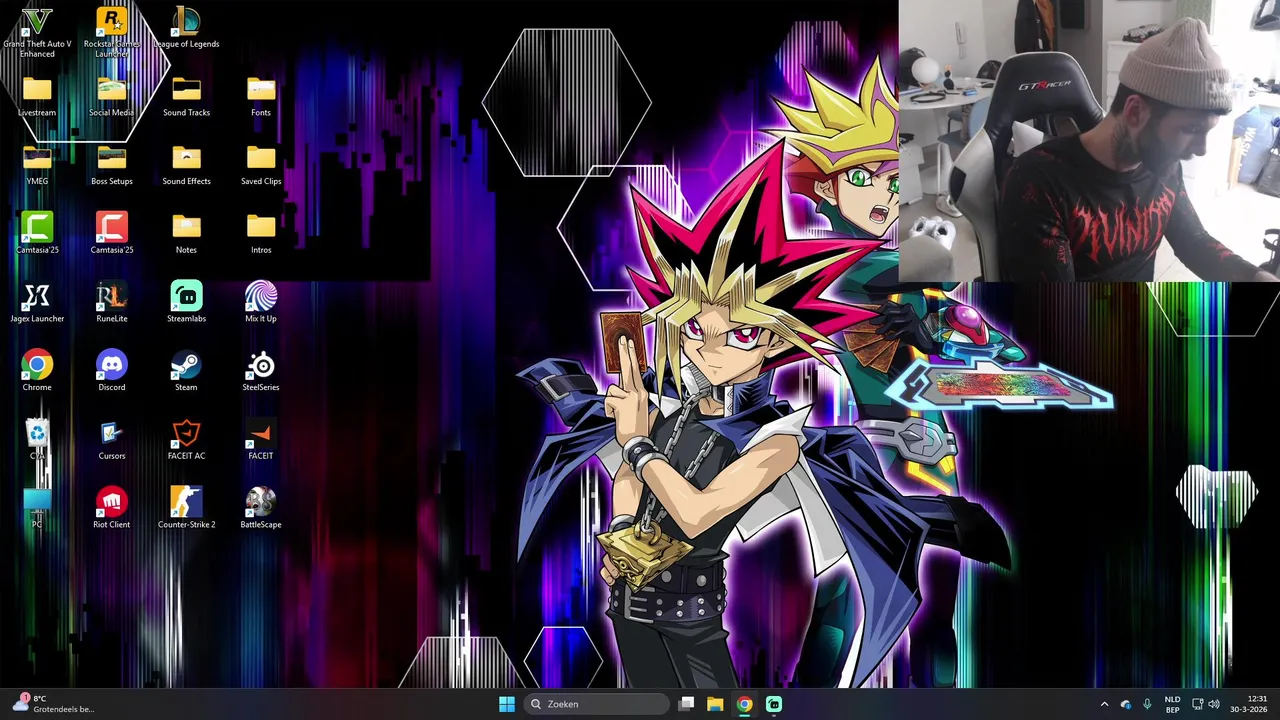Open BattleScape desktop icon
This screenshot has width=1280, height=720.
pos(261,508)
